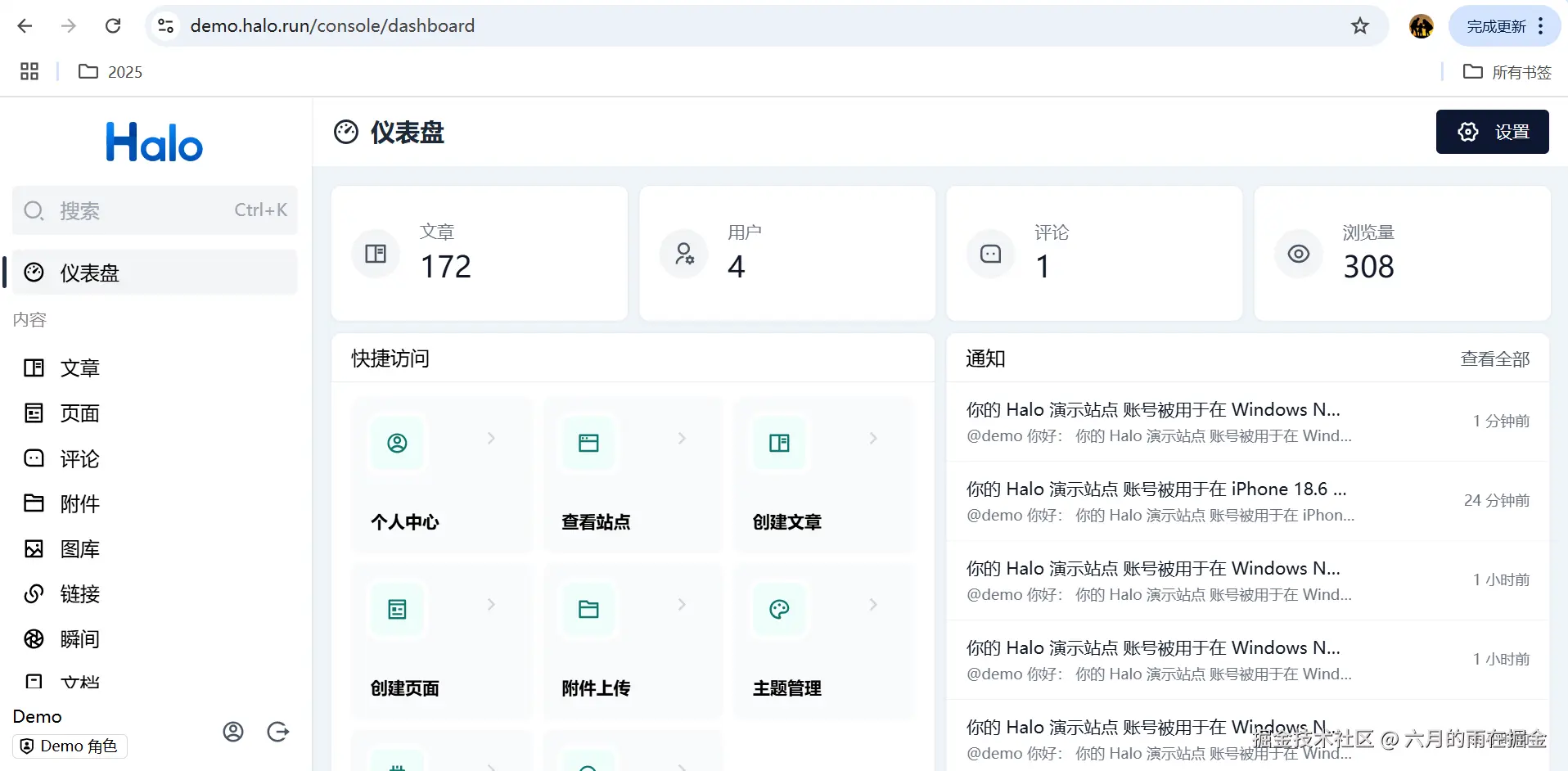Open the browser profile avatar
Image resolution: width=1568 pixels, height=771 pixels.
click(1422, 26)
